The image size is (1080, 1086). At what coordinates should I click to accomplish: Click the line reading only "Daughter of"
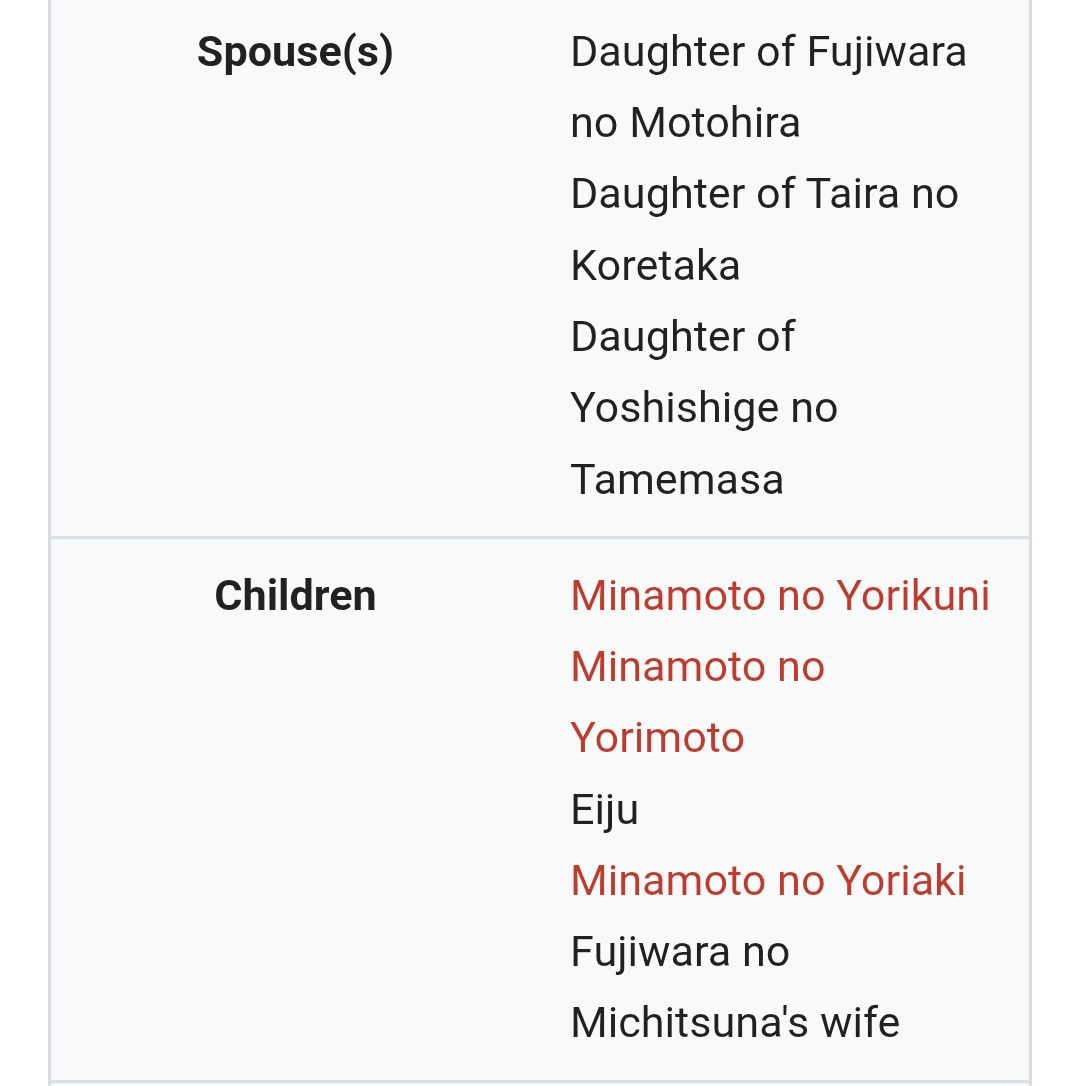click(682, 337)
